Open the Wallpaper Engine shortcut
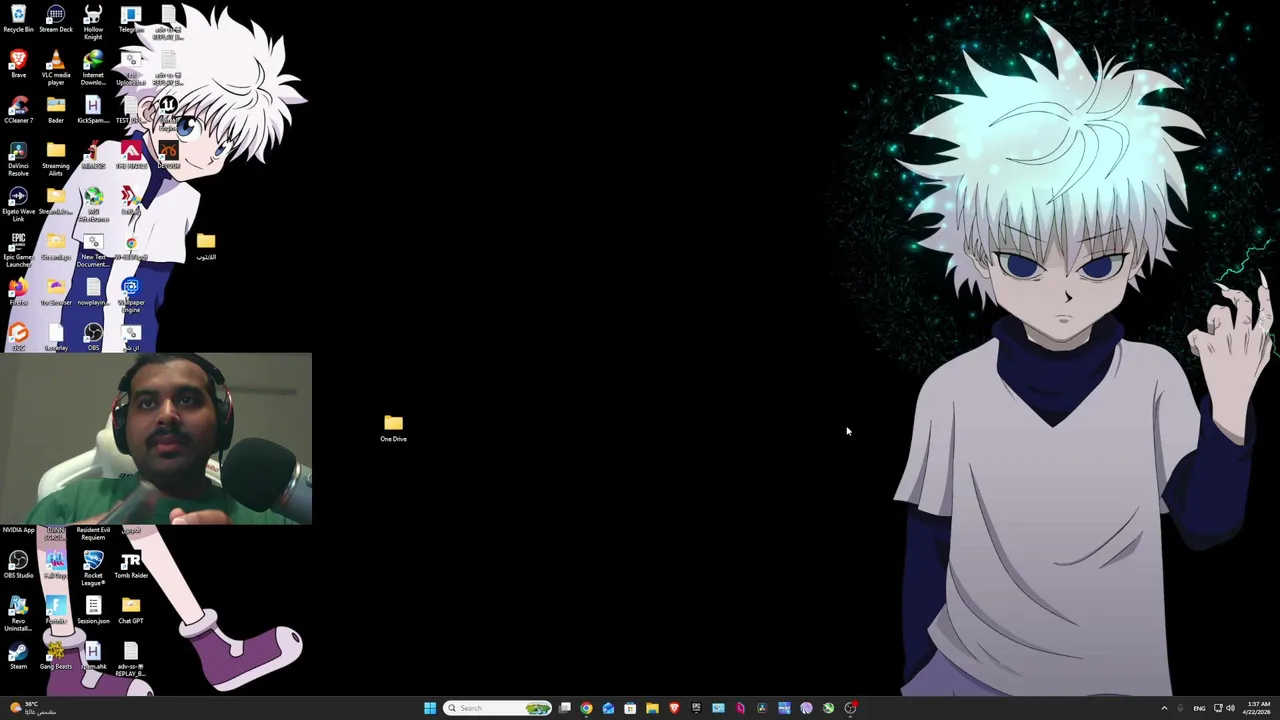 click(131, 295)
